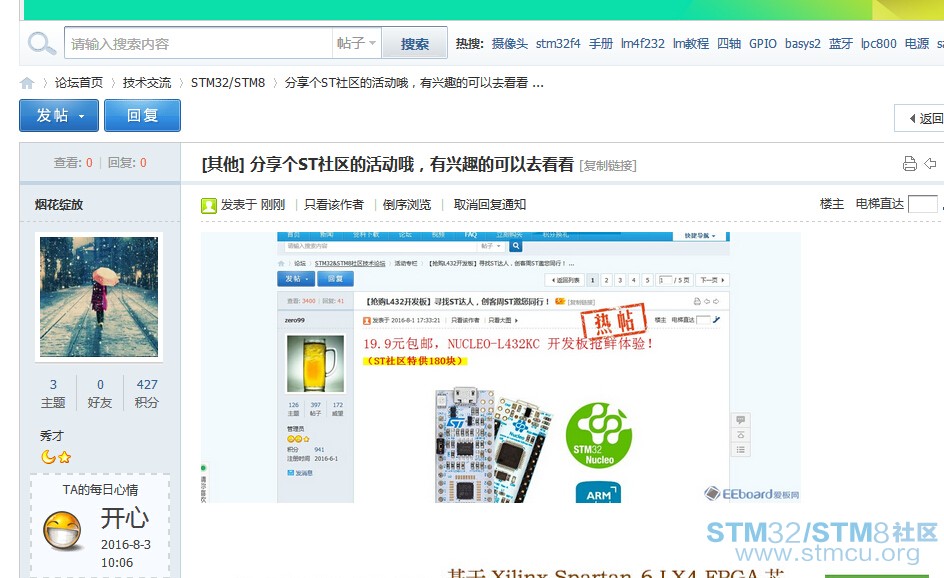Click hot search term lm教程
This screenshot has width=944, height=578.
691,43
